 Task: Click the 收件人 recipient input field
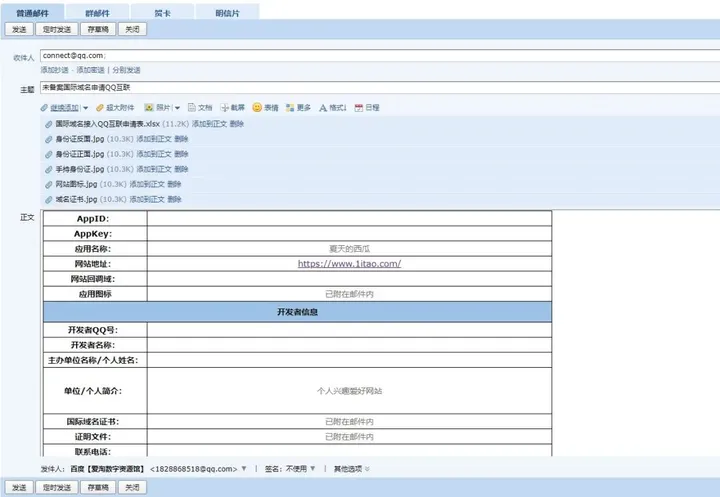[380, 56]
